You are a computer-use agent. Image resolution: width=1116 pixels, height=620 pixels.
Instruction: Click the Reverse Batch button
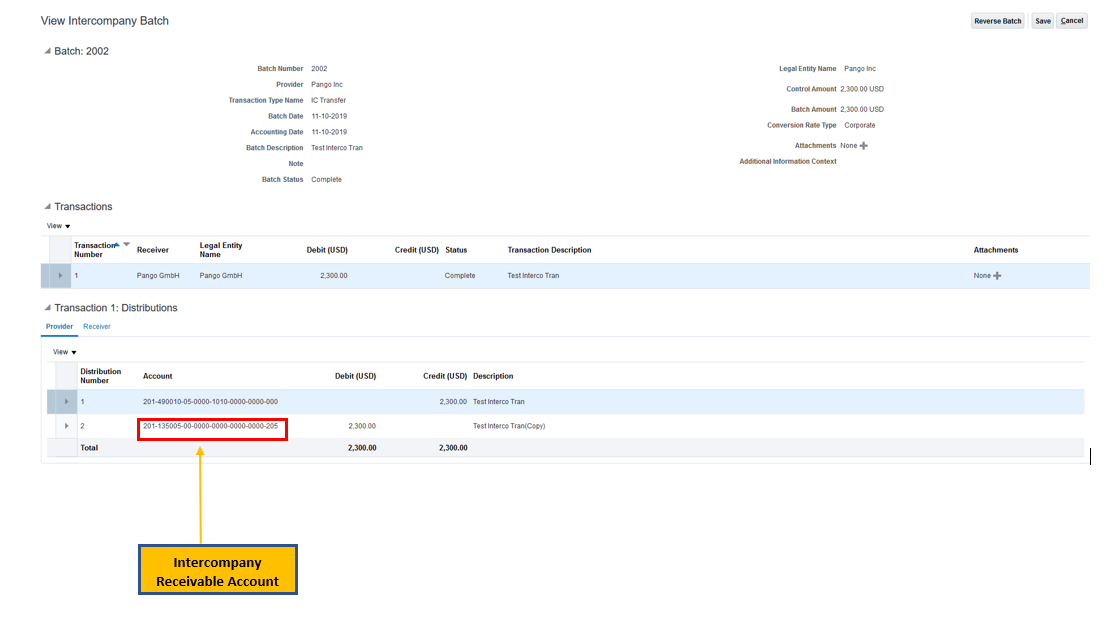[997, 21]
